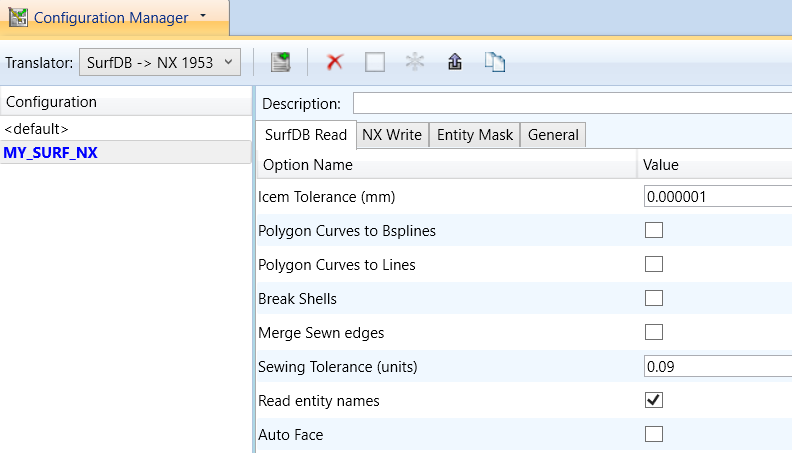
Task: Switch to the Entity Mask tab
Action: [475, 135]
